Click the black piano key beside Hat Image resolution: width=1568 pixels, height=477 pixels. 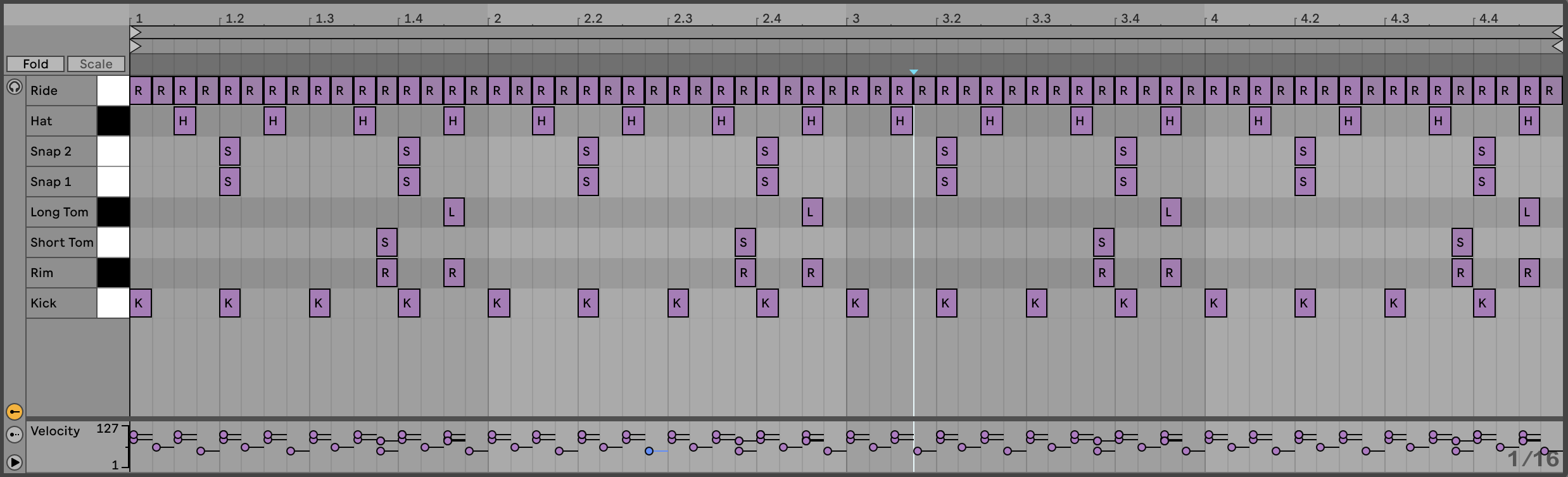(113, 121)
